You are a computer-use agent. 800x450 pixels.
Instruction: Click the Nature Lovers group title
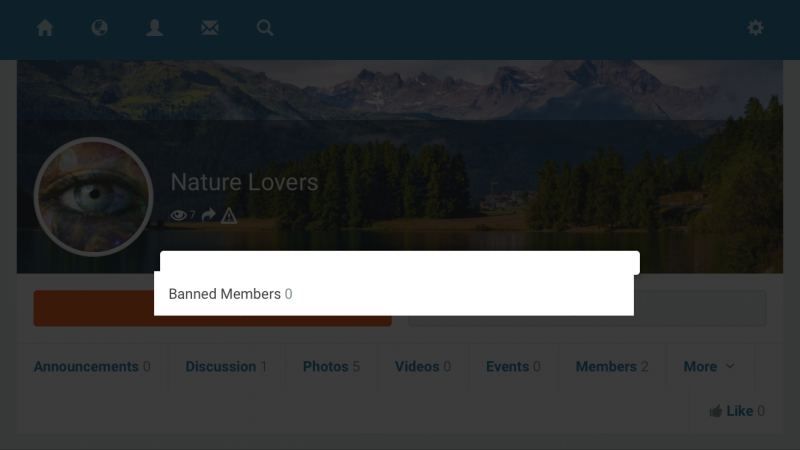click(x=244, y=182)
